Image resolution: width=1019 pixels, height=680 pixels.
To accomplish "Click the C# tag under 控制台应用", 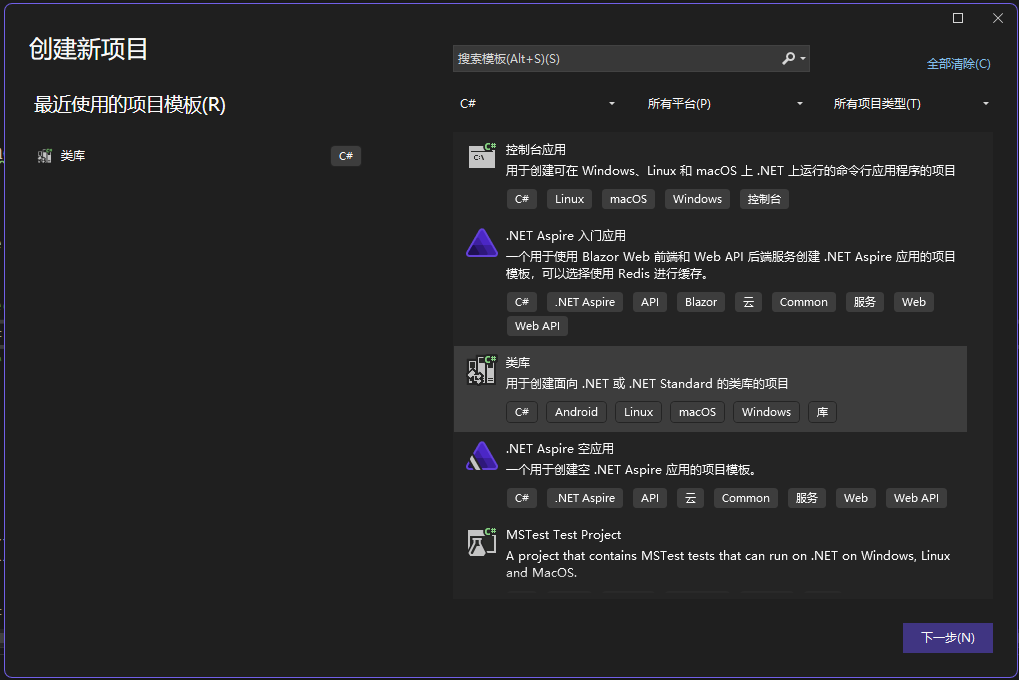I will 522,199.
